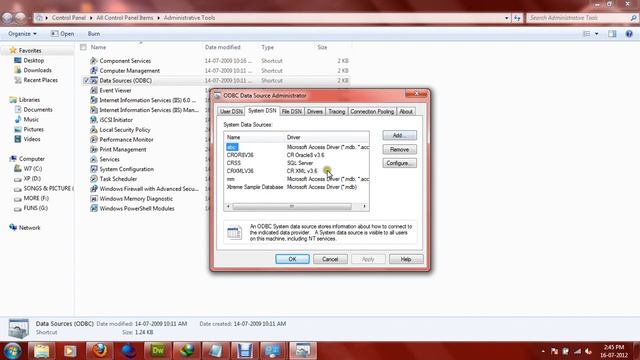Viewport: 640px width, 360px height.
Task: Select the System Configuration icon
Action: 93,169
